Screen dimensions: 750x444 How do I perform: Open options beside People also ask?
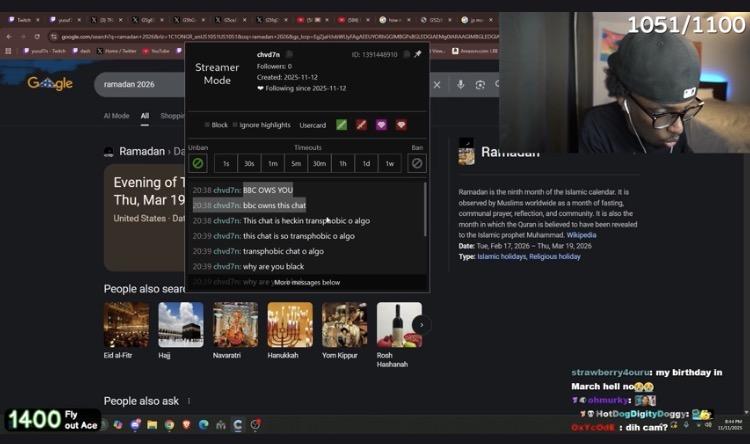pyautogui.click(x=188, y=401)
